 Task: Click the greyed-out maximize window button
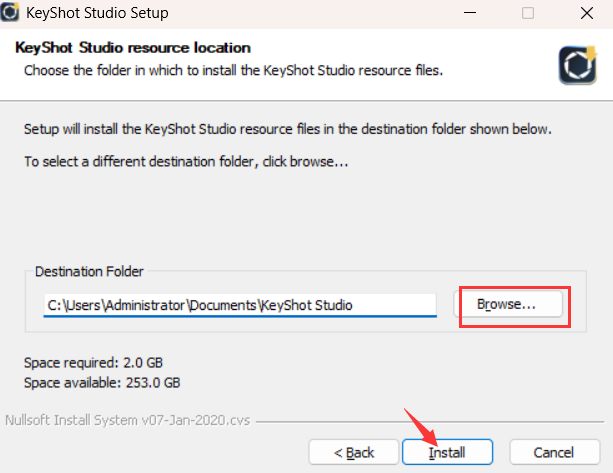tap(527, 14)
